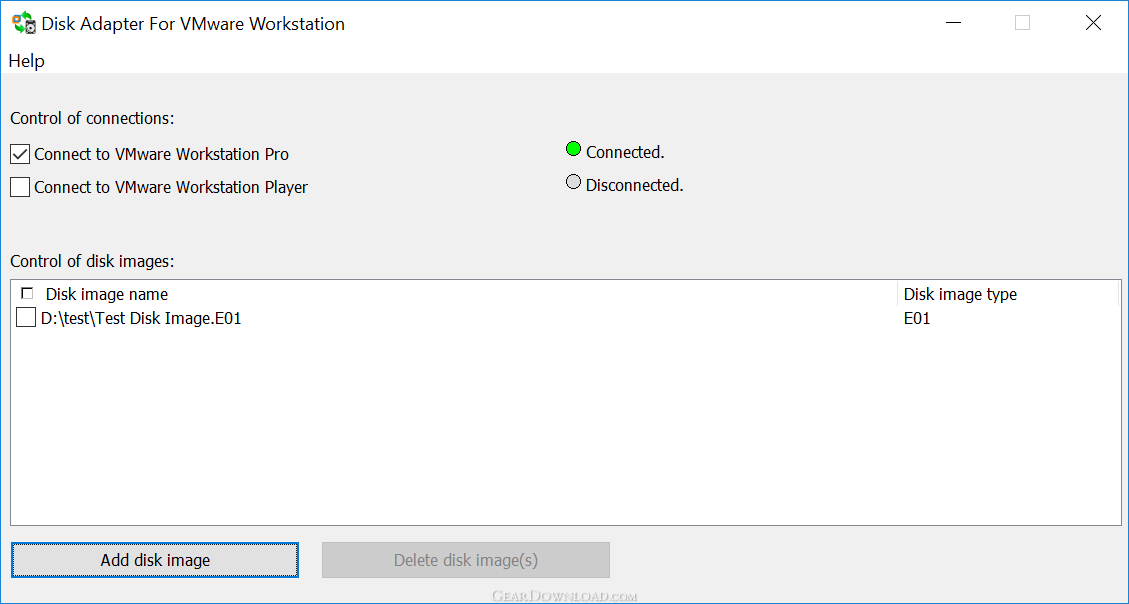Minimize the Disk Adapter window

pos(953,23)
